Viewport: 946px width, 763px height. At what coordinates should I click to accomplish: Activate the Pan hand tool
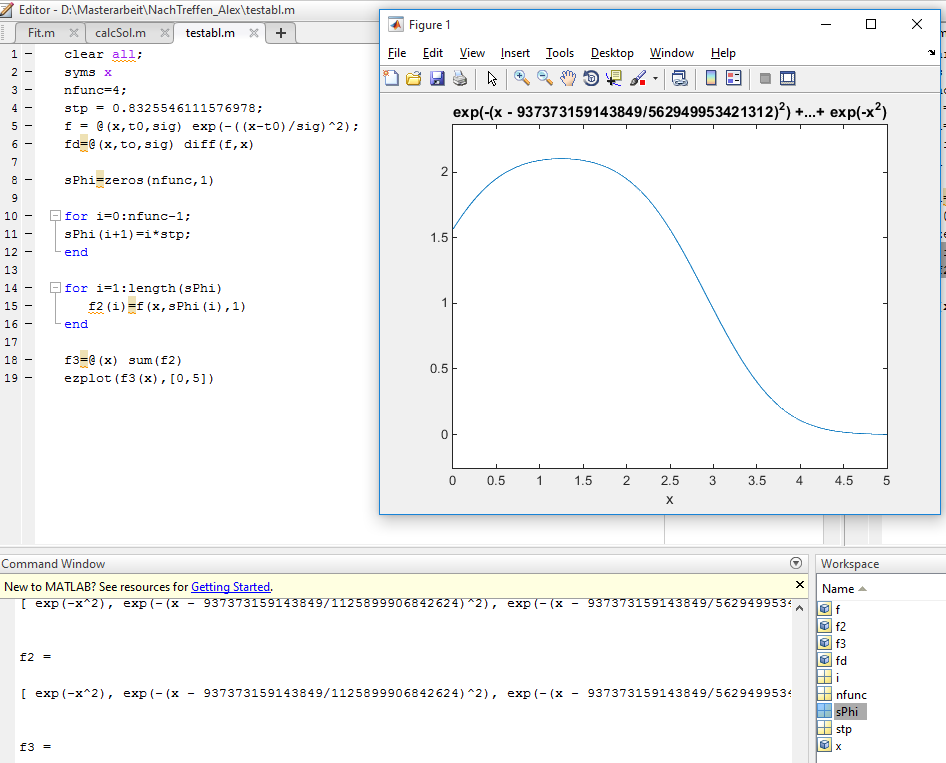[x=568, y=78]
